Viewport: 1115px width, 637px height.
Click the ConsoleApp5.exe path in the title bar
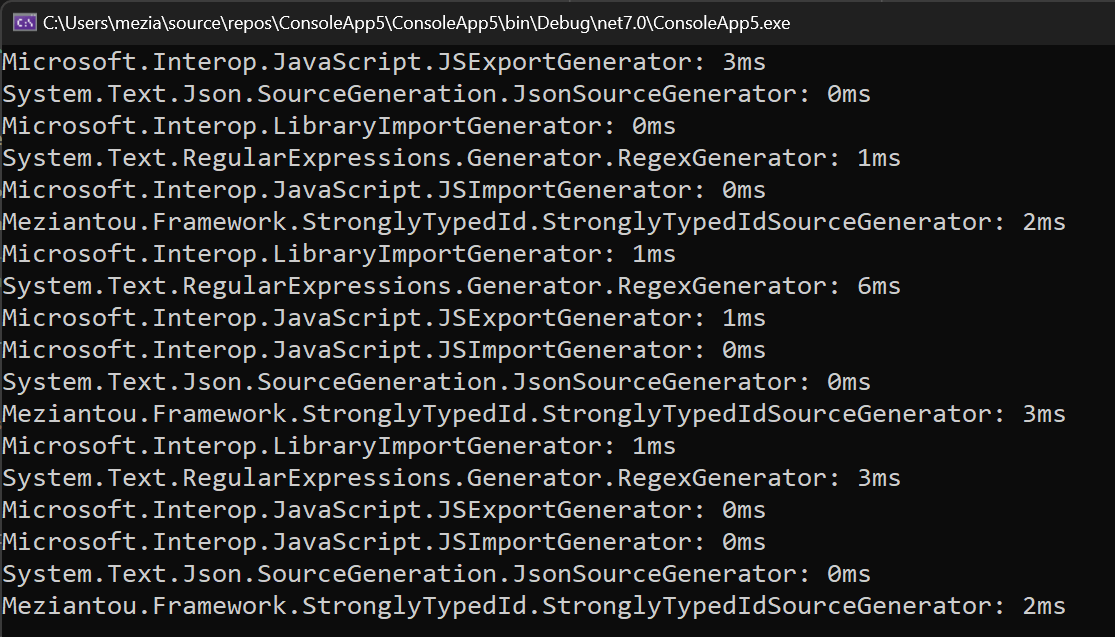[x=416, y=22]
